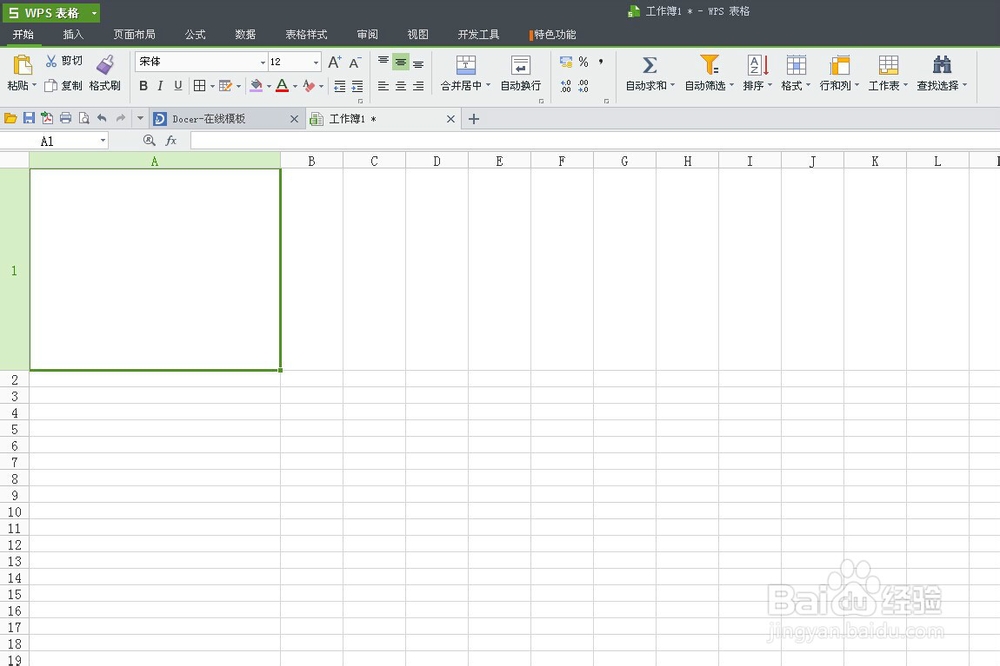Click the decrease indent icon
This screenshot has height=666, width=1000.
[x=340, y=85]
